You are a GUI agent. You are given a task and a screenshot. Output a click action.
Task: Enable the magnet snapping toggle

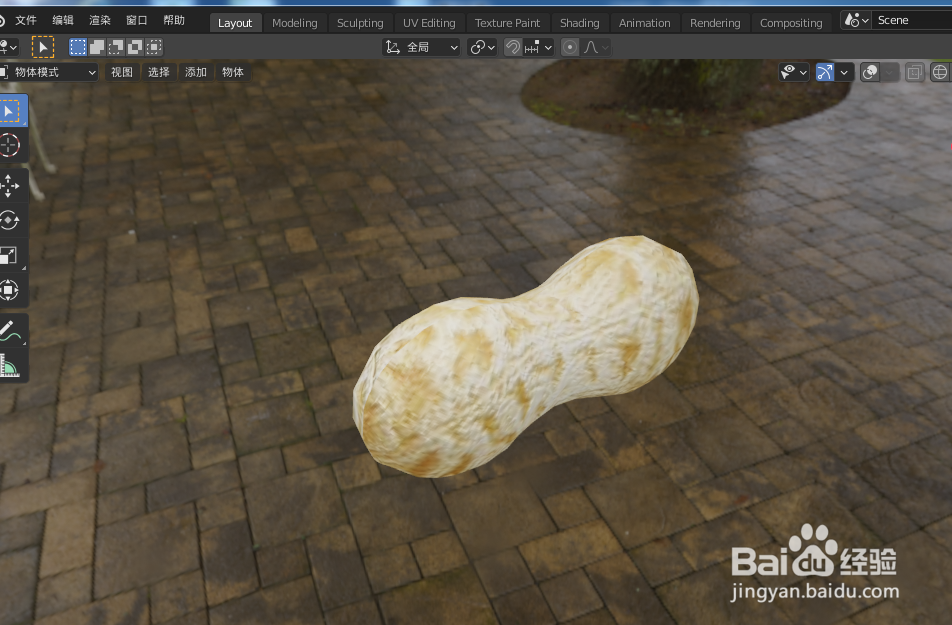pos(510,46)
